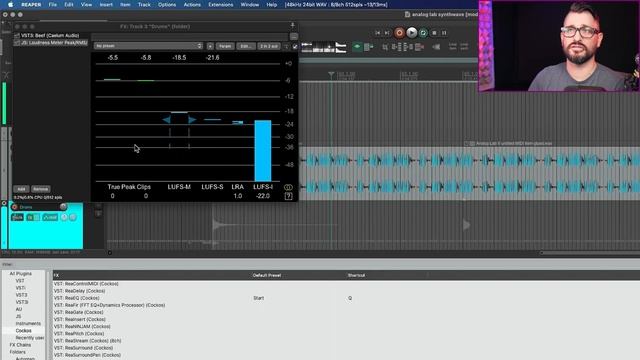Viewport: 640px width, 360px height.
Task: Open the File menu
Action: [x=53, y=4]
